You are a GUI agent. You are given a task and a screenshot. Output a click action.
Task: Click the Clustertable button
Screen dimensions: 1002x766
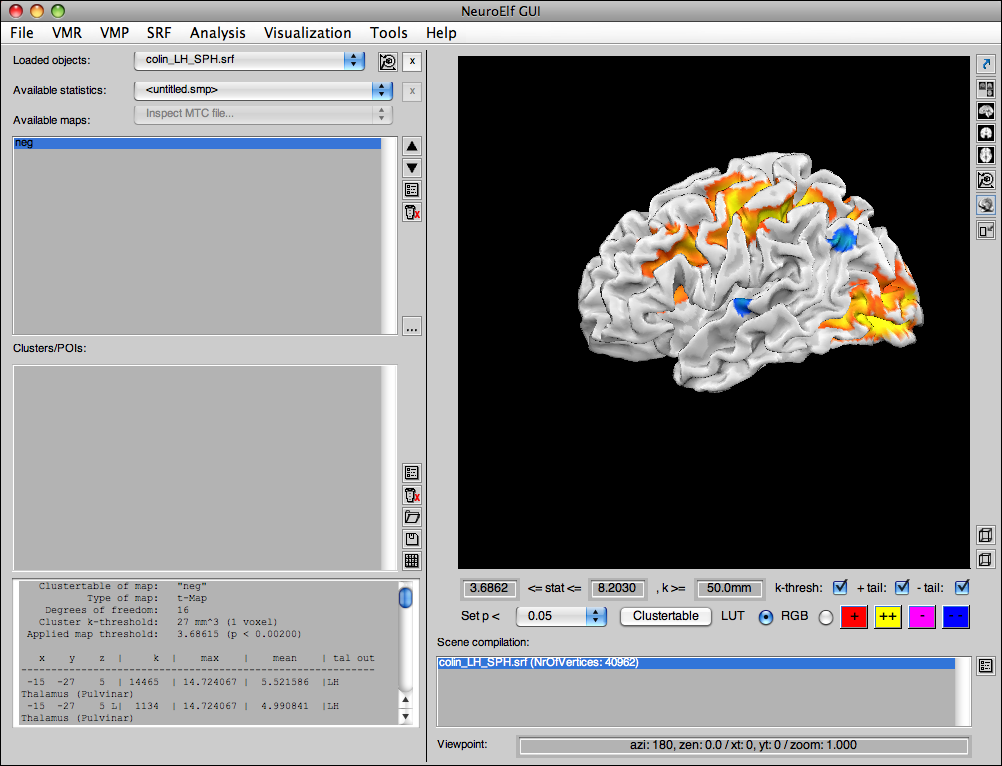[665, 616]
